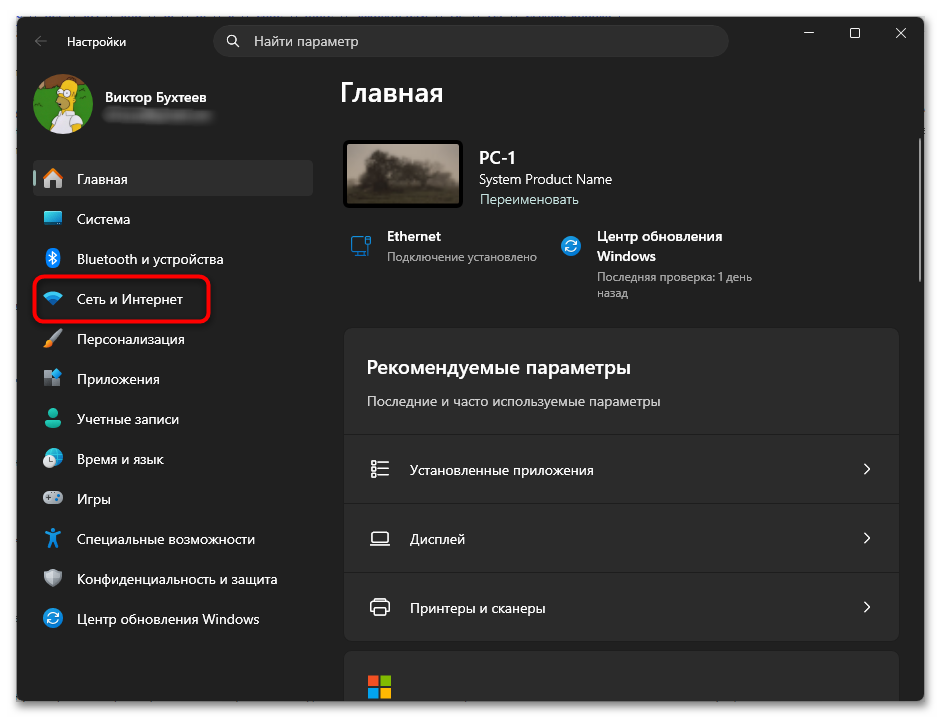941x718 pixels.
Task: Click the Windows Update sync icon near PC info
Action: coord(571,246)
